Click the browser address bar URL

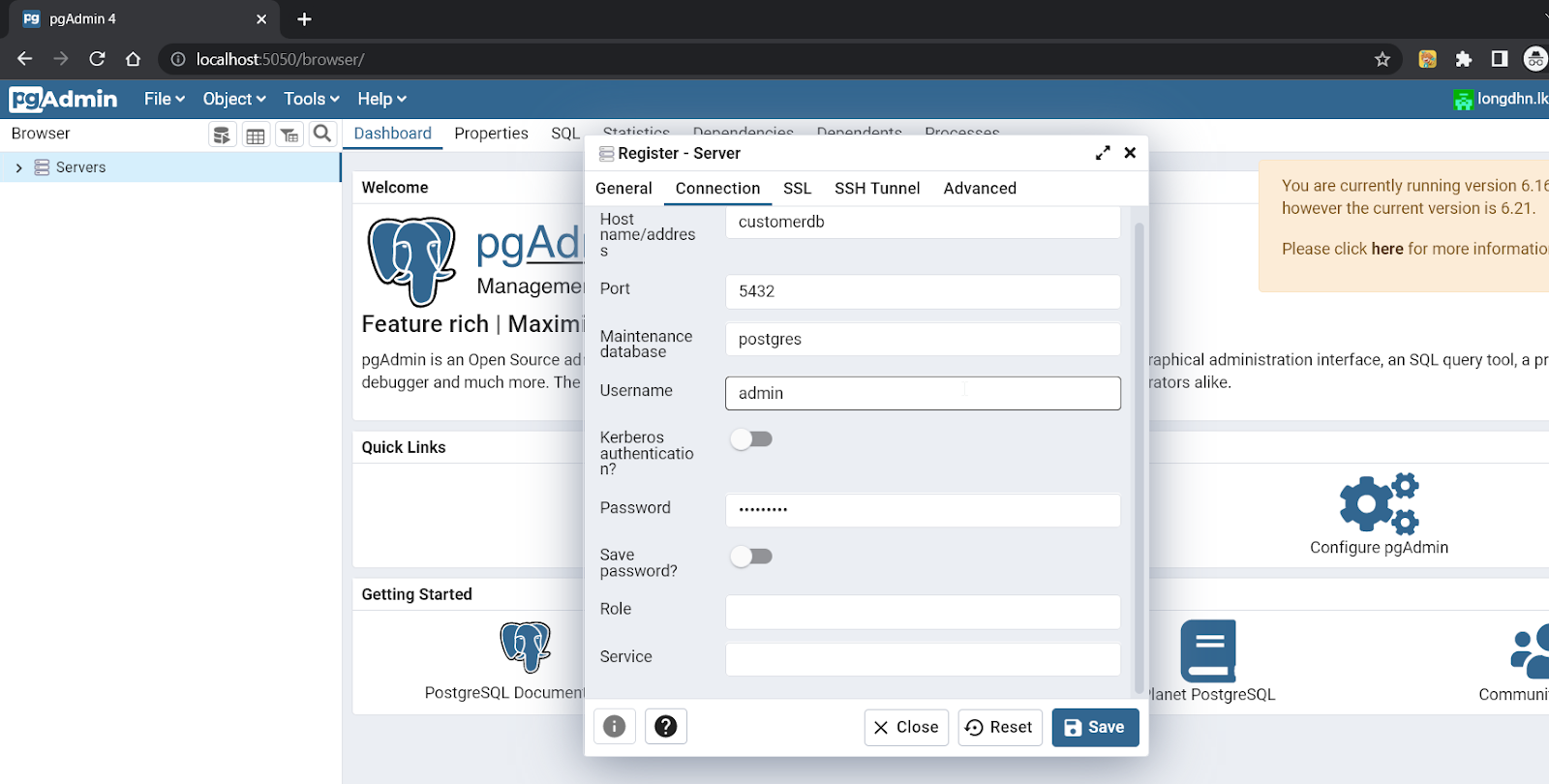(280, 59)
